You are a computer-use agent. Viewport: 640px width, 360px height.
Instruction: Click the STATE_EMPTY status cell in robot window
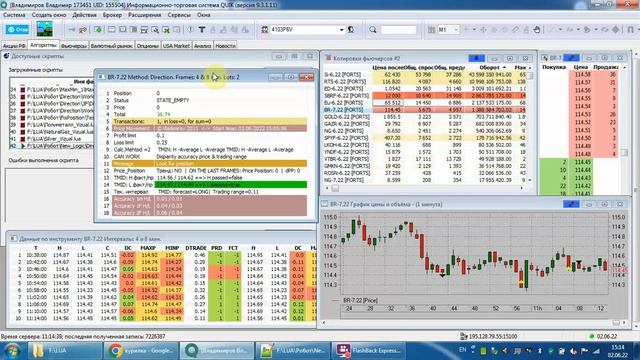coord(173,100)
